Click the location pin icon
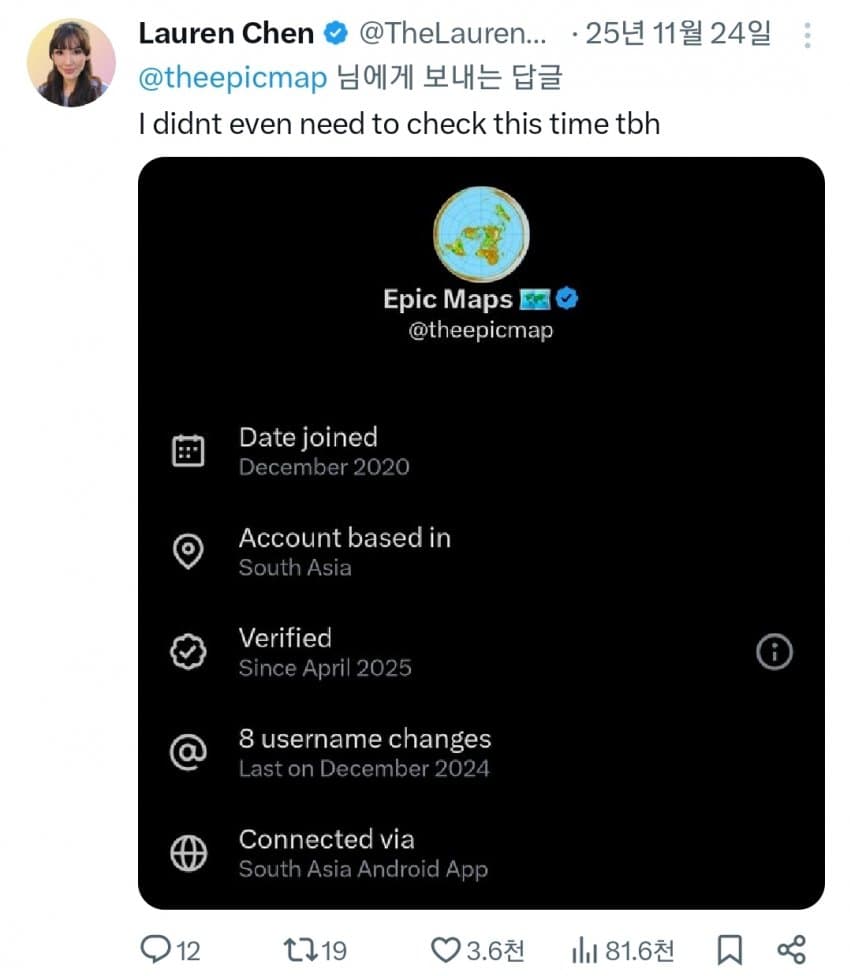This screenshot has height=976, width=850. (x=189, y=552)
